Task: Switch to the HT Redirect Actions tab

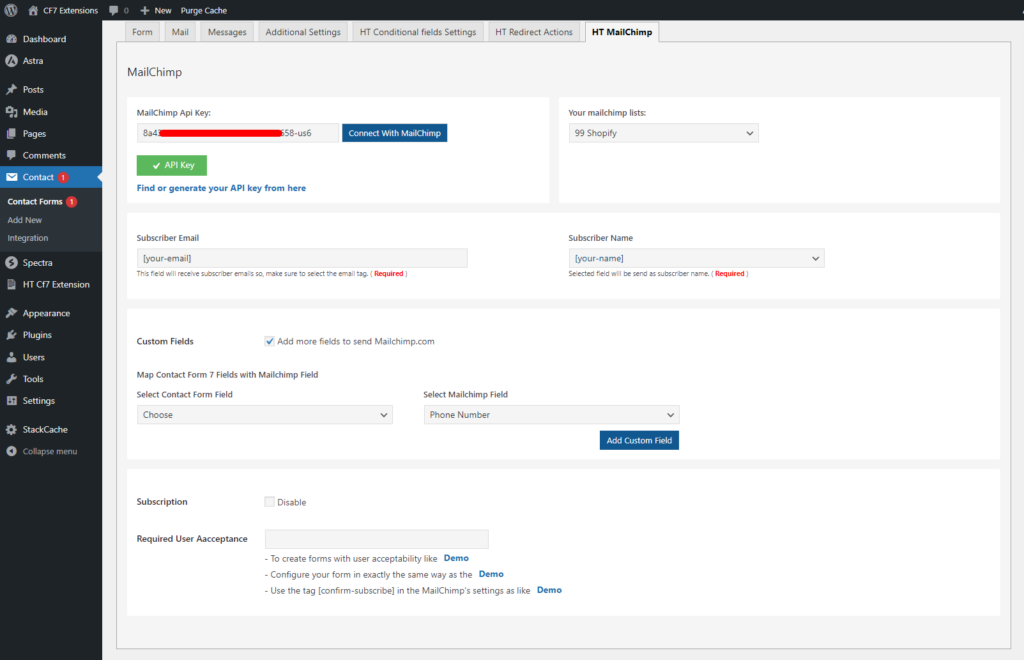Action: [x=533, y=32]
